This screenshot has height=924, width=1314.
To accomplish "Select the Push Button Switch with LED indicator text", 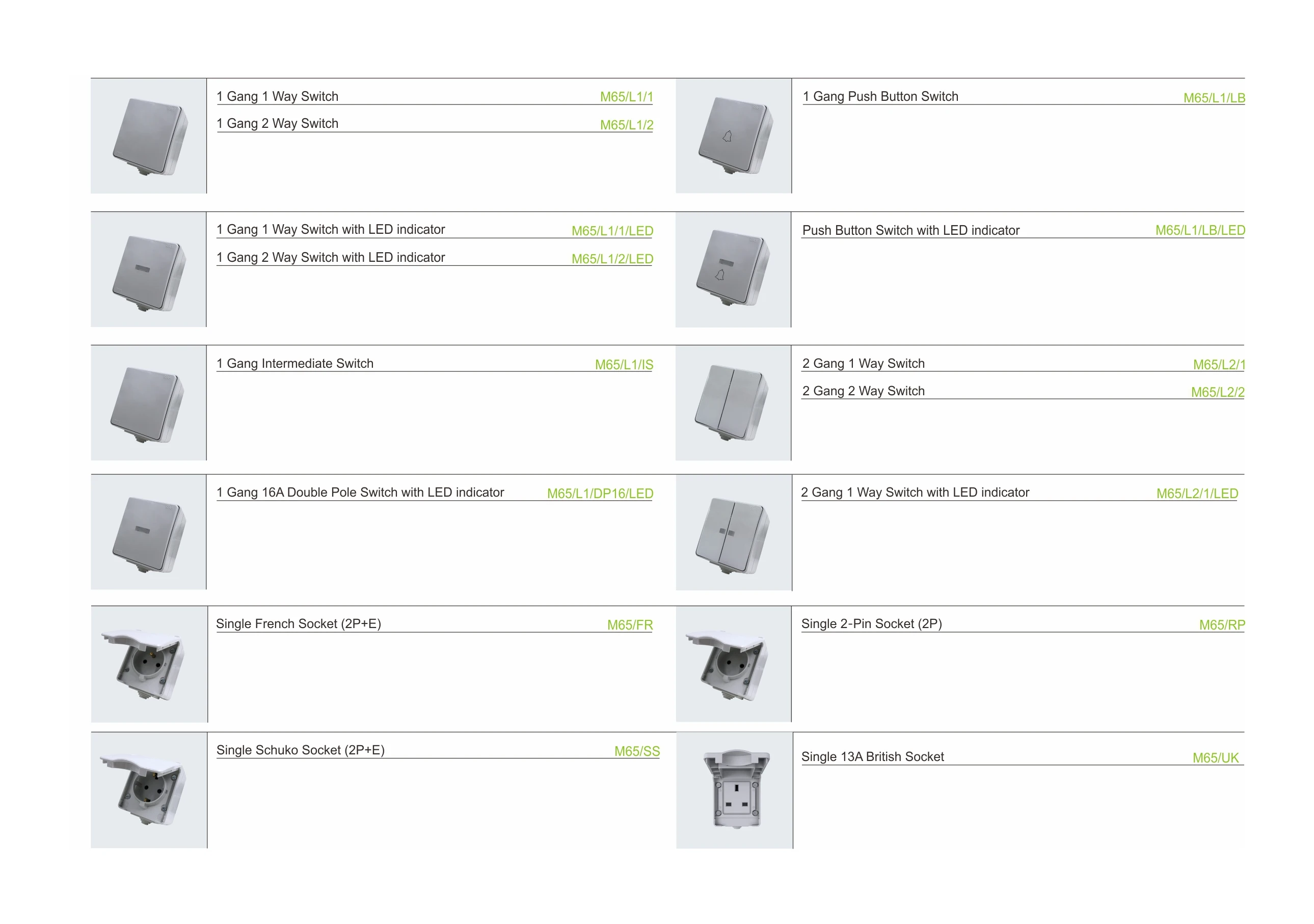I will click(910, 230).
